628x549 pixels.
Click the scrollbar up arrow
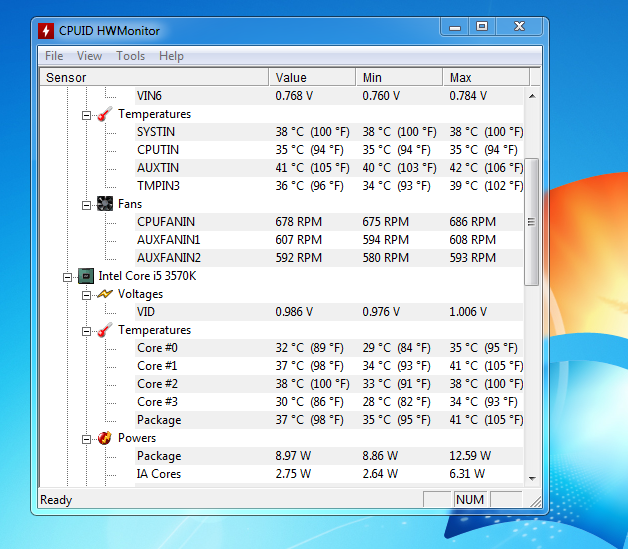[x=532, y=96]
